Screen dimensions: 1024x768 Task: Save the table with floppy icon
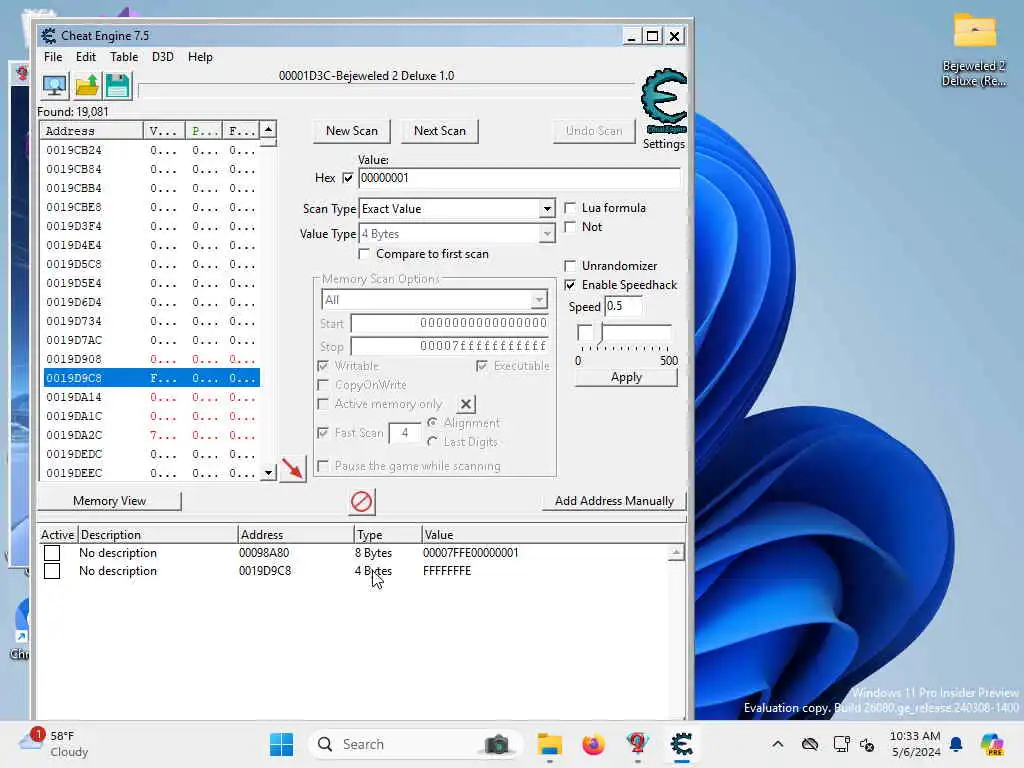118,86
